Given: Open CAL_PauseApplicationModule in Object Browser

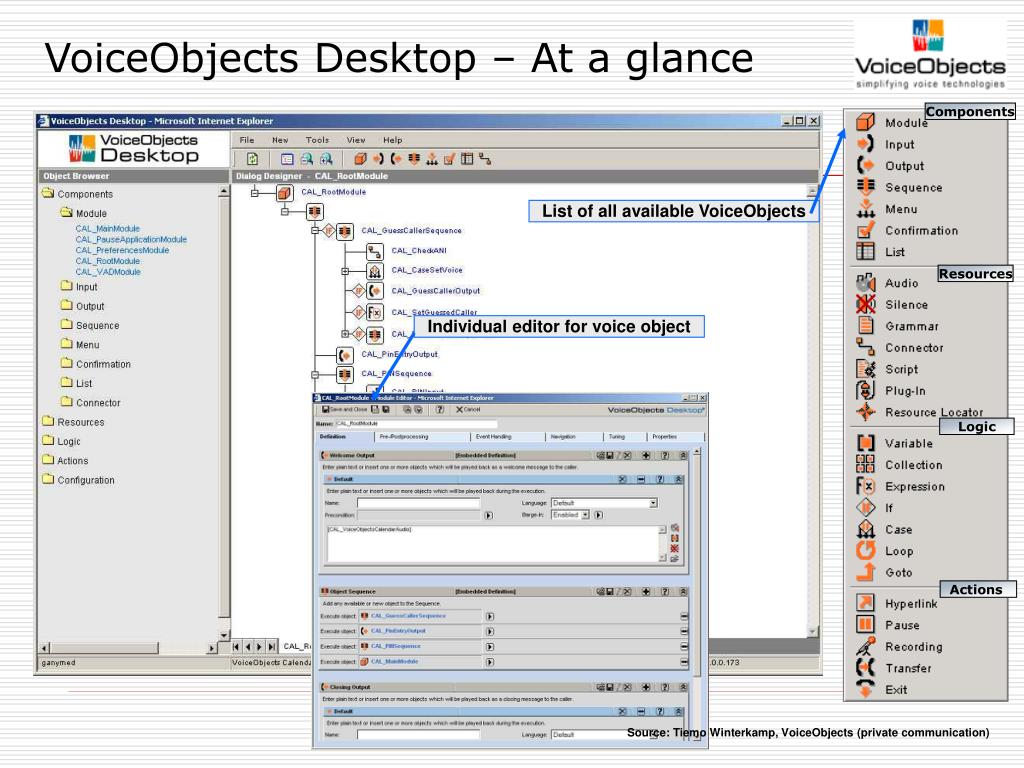Looking at the screenshot, I should pyautogui.click(x=131, y=240).
